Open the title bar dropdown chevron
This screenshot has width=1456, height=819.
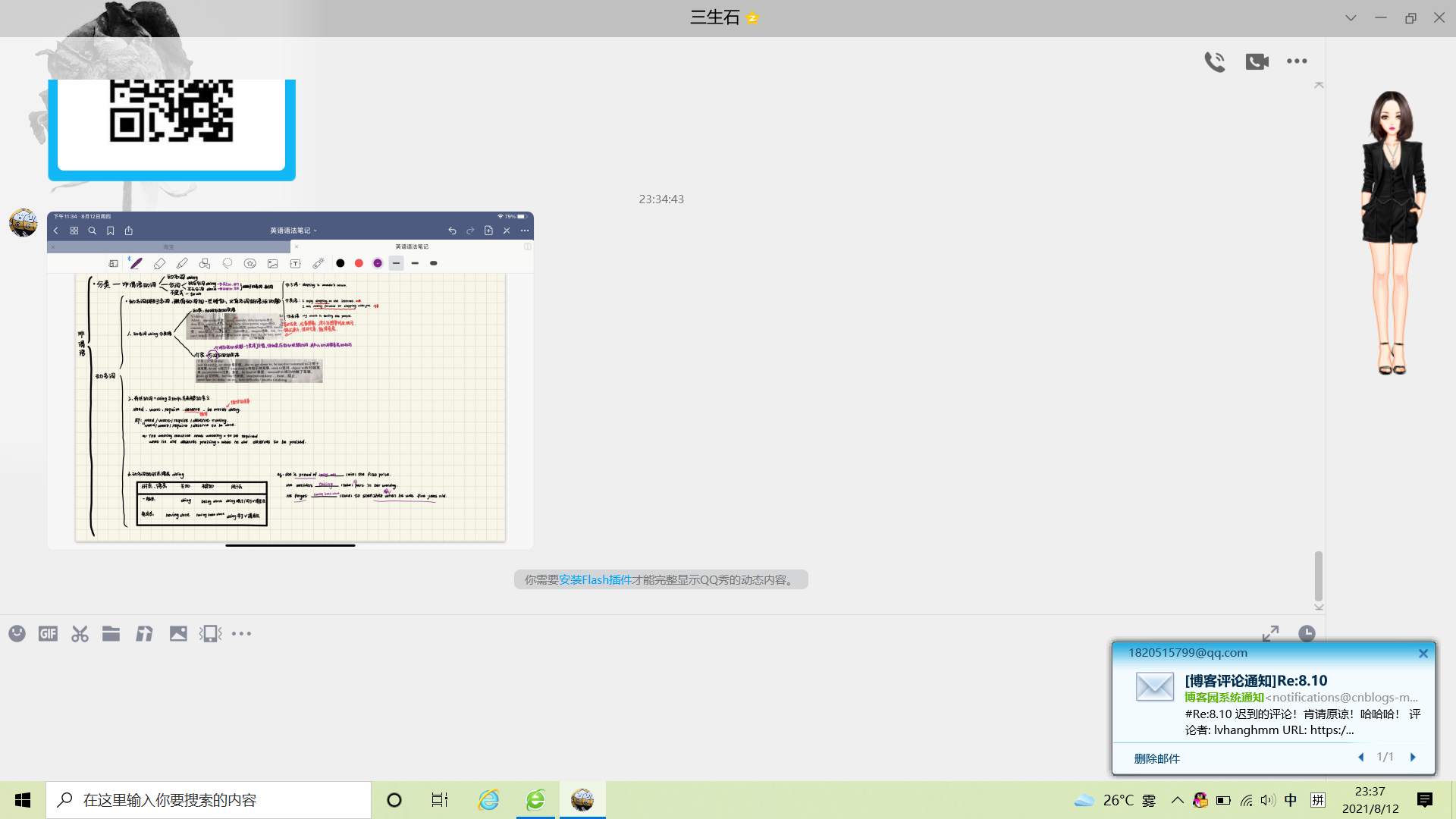click(x=1351, y=17)
